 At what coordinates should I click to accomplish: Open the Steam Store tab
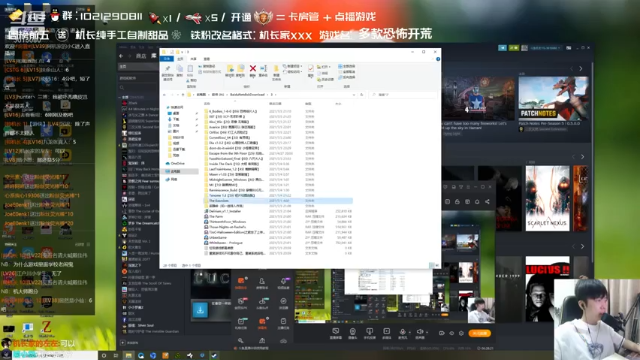(x=141, y=56)
